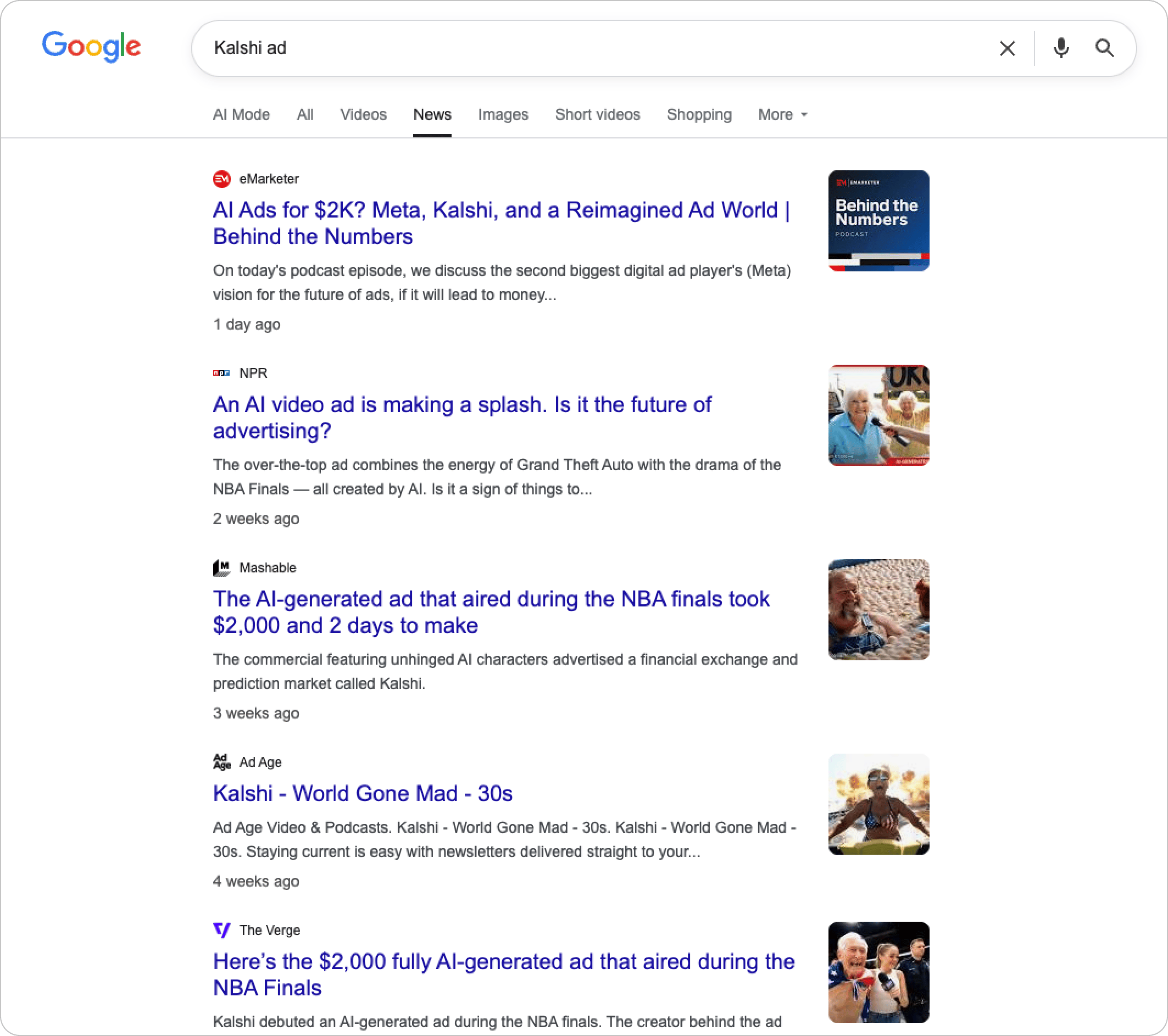
Task: Open Kalshi - World Gone Mad link
Action: (x=362, y=793)
